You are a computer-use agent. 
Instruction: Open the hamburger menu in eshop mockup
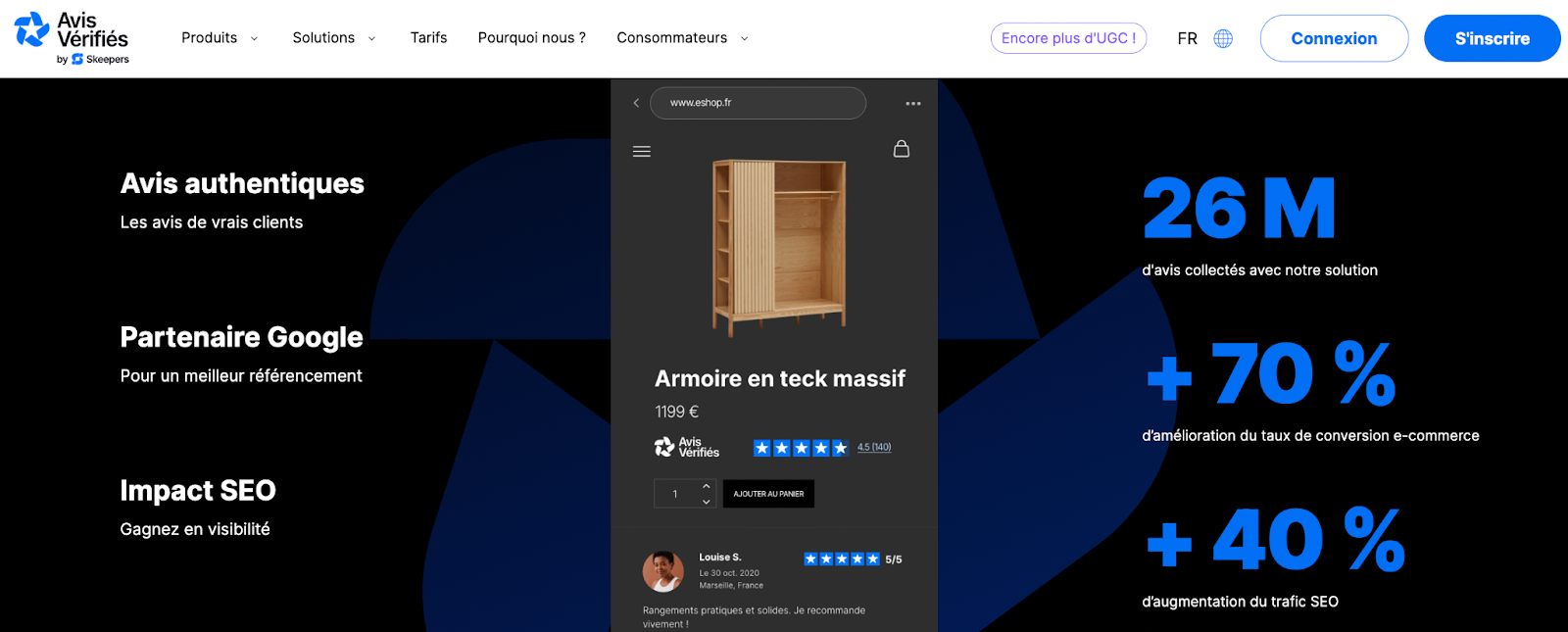point(642,151)
